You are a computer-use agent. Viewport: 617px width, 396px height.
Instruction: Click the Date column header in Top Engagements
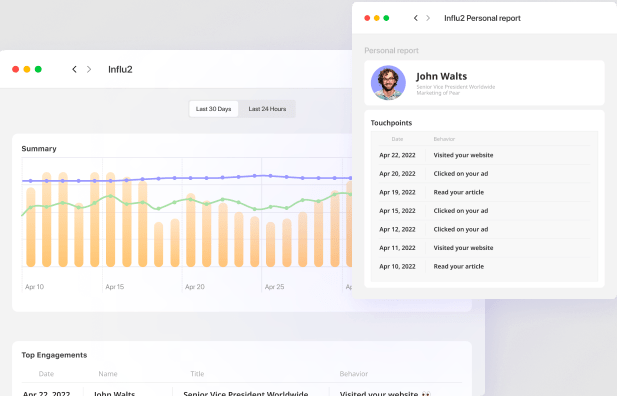(46, 374)
